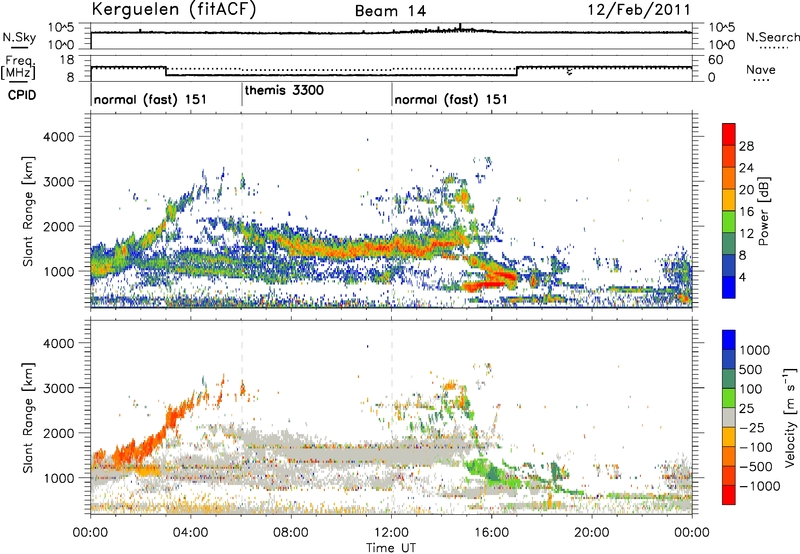Screen dimensions: 800x554
Task: Click the 'Power [dB]' colorbar label
Action: coord(763,211)
